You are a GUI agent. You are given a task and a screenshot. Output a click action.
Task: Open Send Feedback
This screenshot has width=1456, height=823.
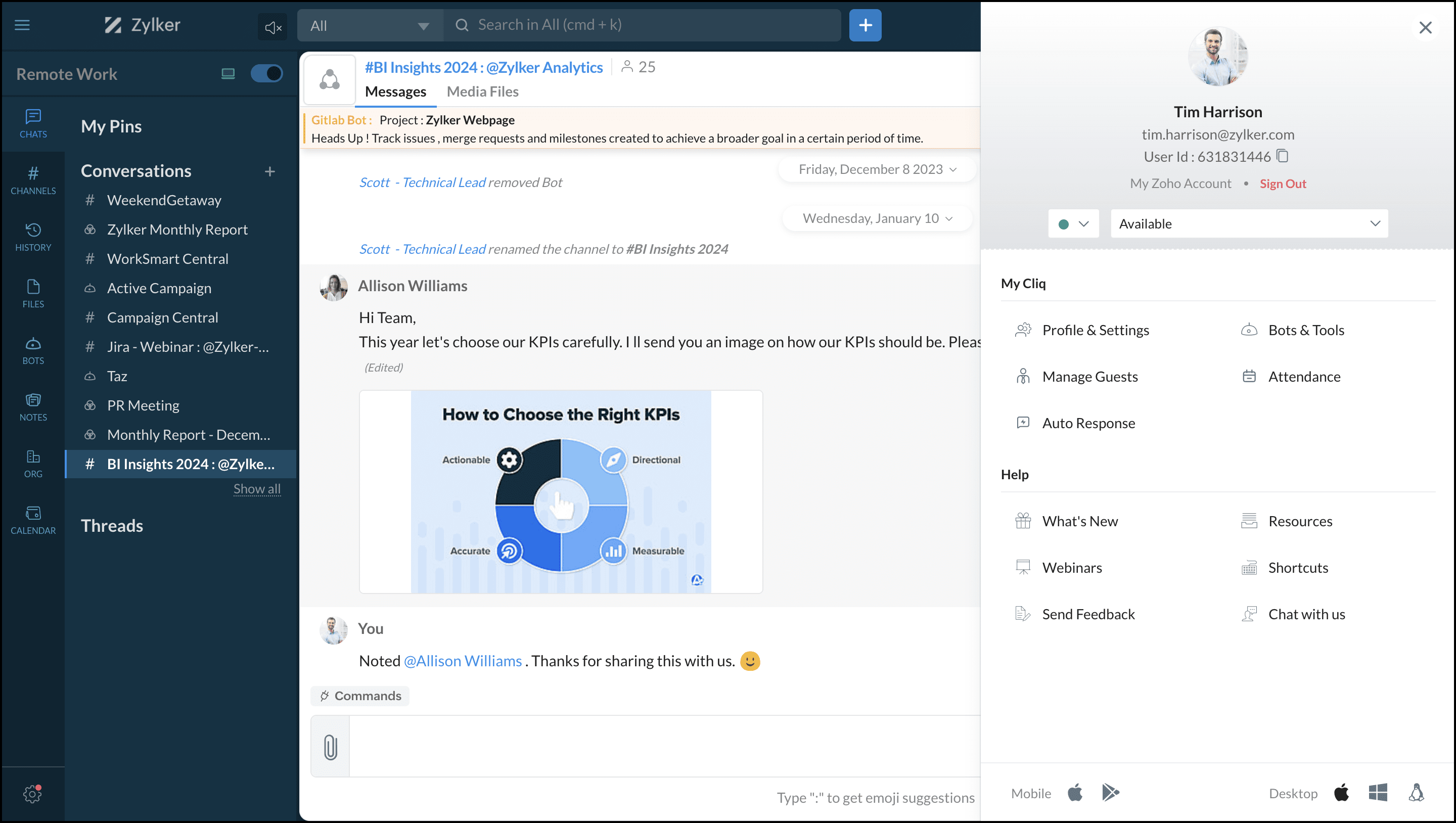coord(1075,614)
